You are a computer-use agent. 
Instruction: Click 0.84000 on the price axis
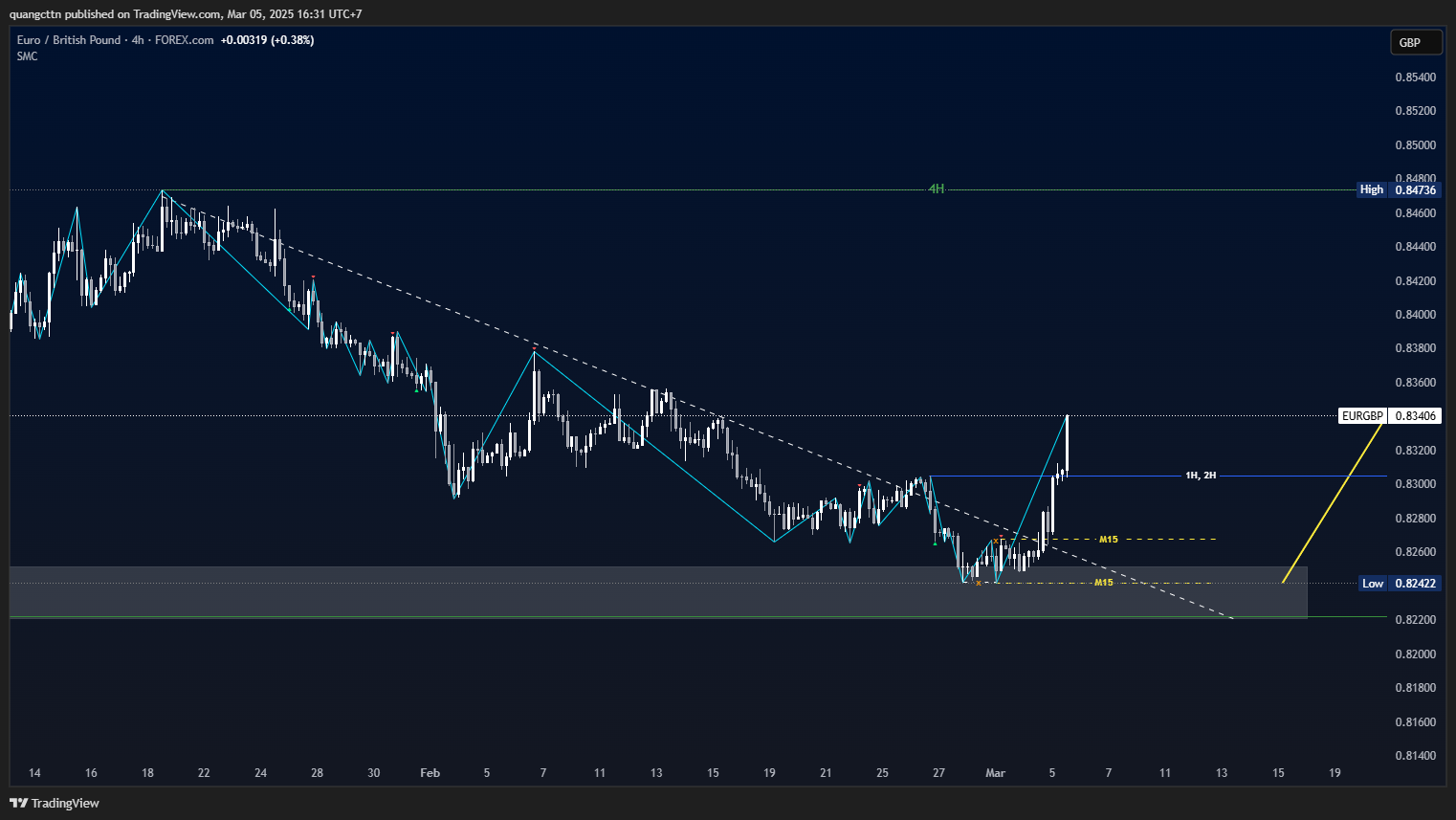tap(1415, 315)
